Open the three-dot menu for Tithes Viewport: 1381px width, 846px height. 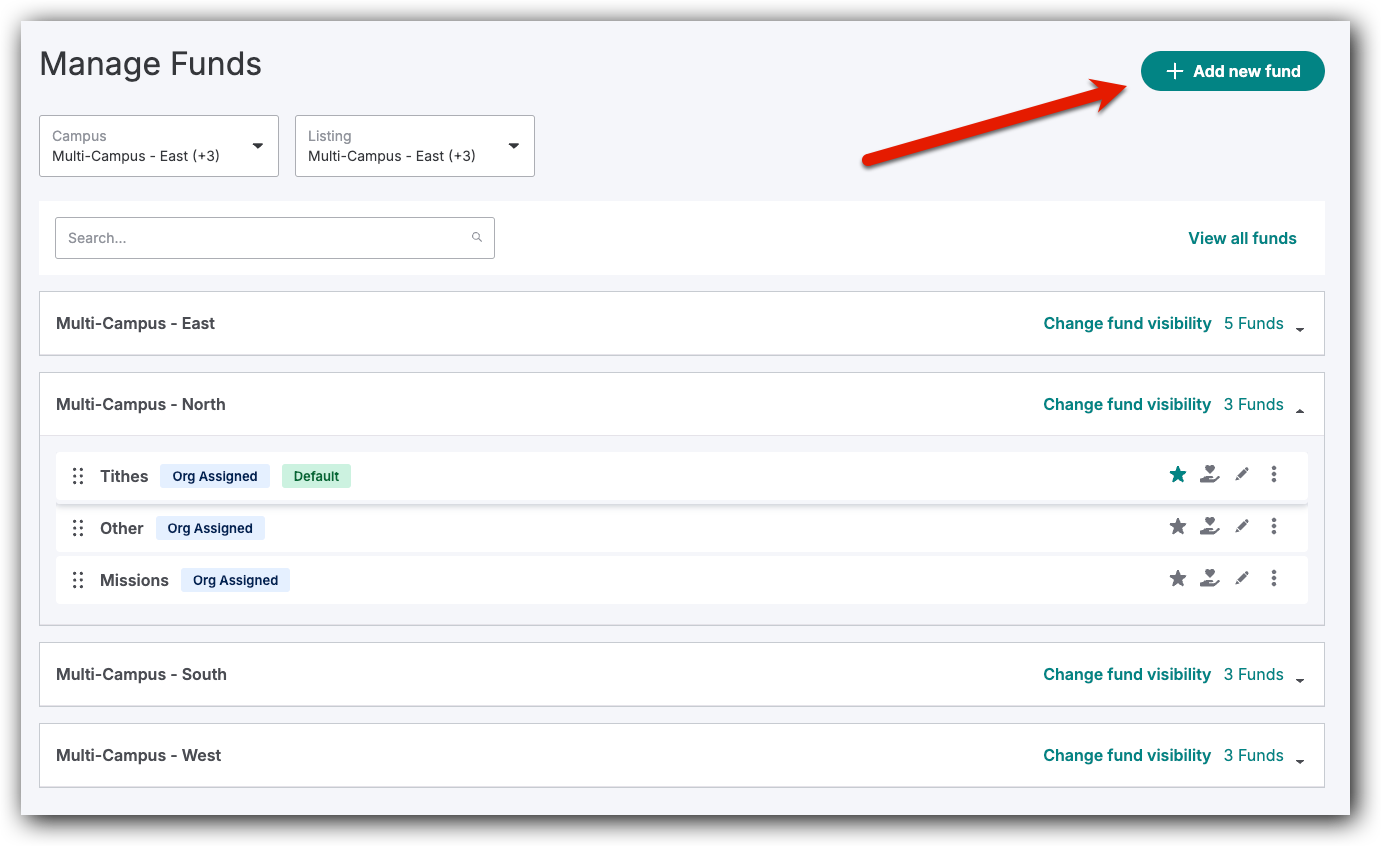click(1274, 474)
